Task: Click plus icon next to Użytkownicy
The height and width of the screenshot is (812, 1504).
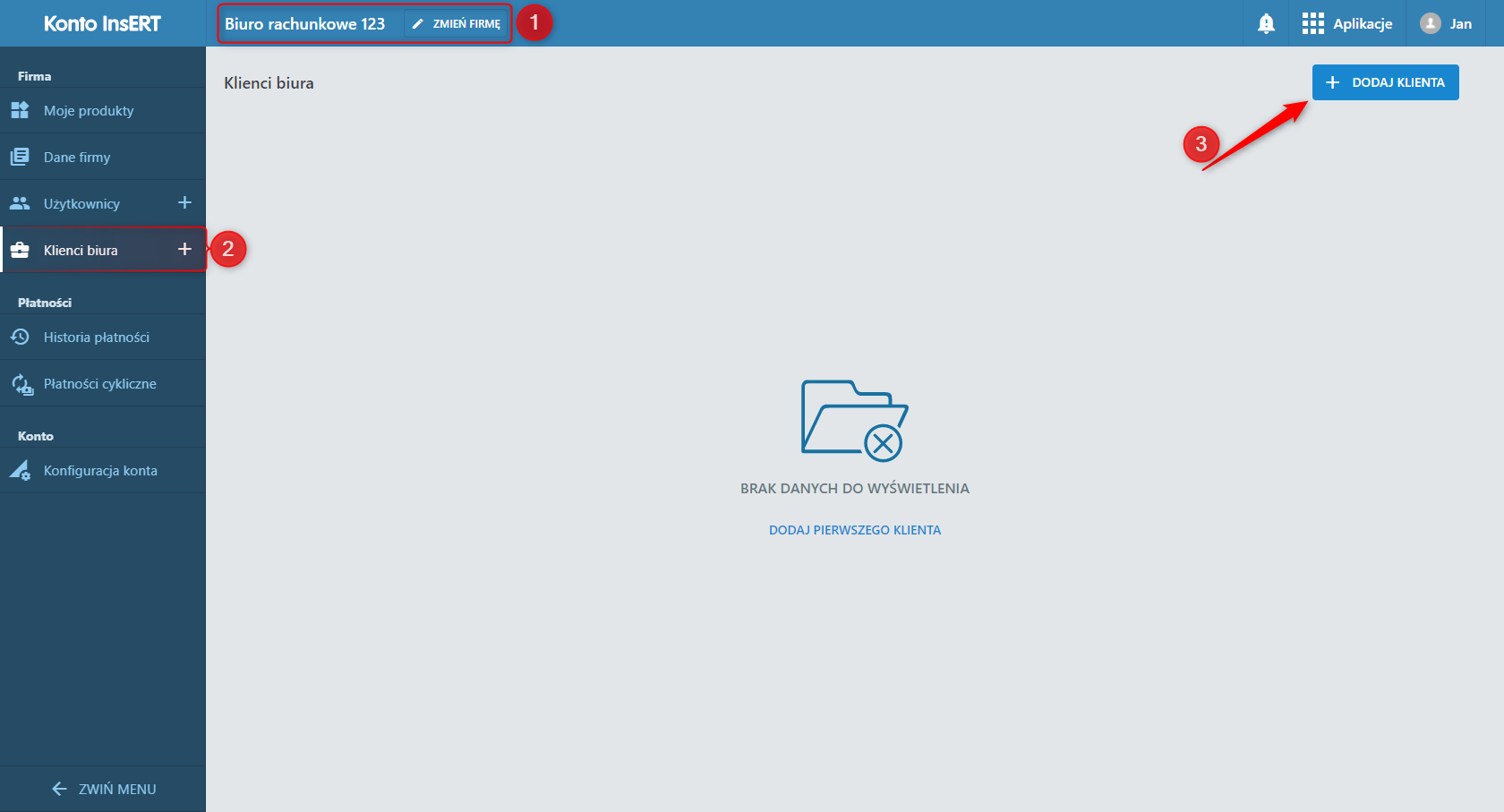Action: pyautogui.click(x=184, y=202)
